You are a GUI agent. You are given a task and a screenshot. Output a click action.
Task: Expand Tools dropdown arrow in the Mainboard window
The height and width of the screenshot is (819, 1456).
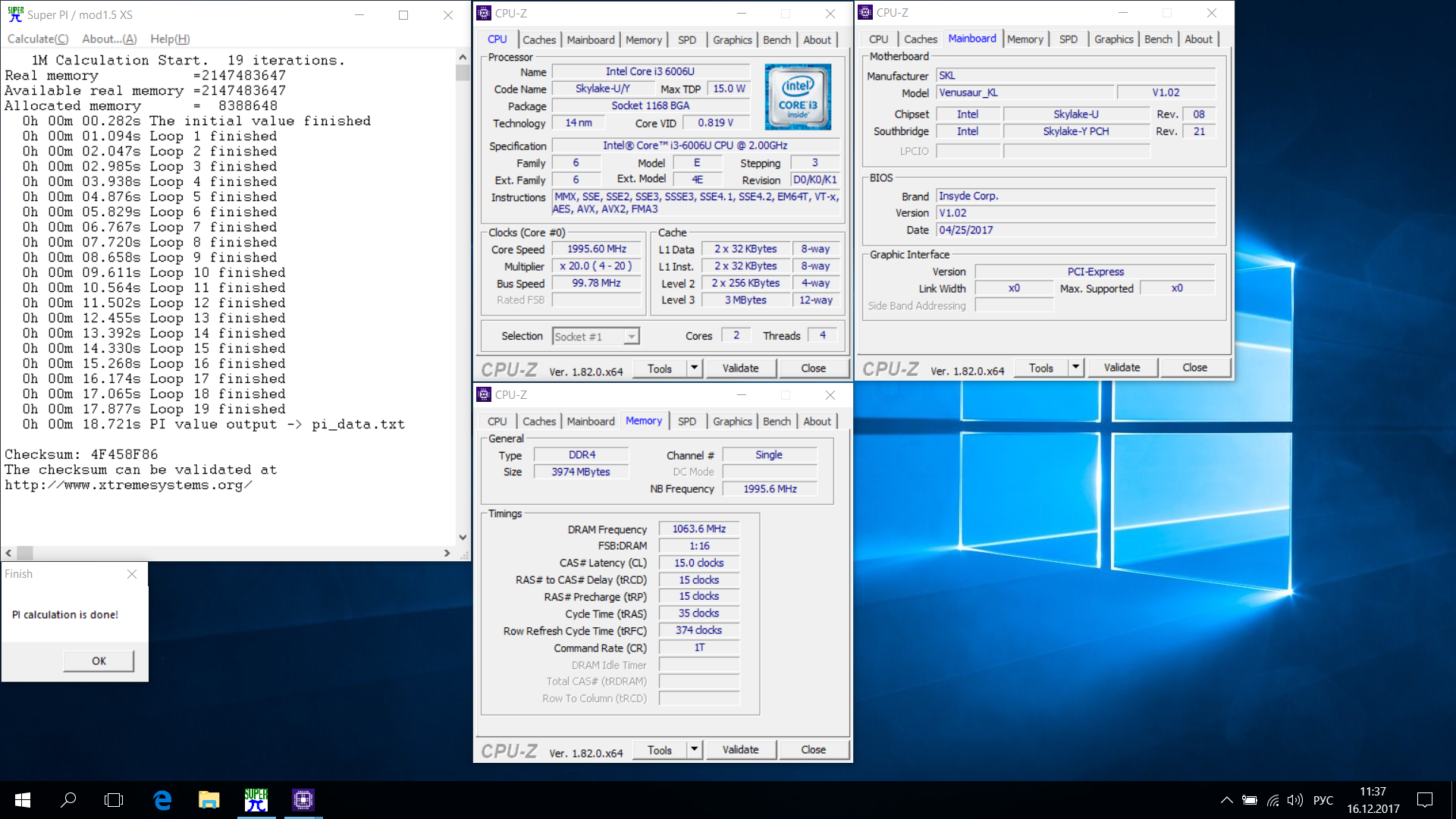coord(1075,368)
